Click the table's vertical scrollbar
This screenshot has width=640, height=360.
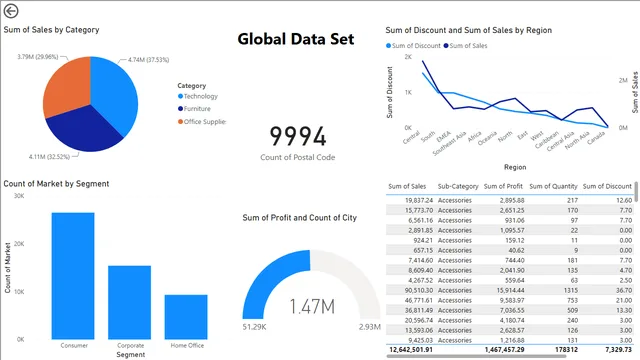click(x=636, y=192)
